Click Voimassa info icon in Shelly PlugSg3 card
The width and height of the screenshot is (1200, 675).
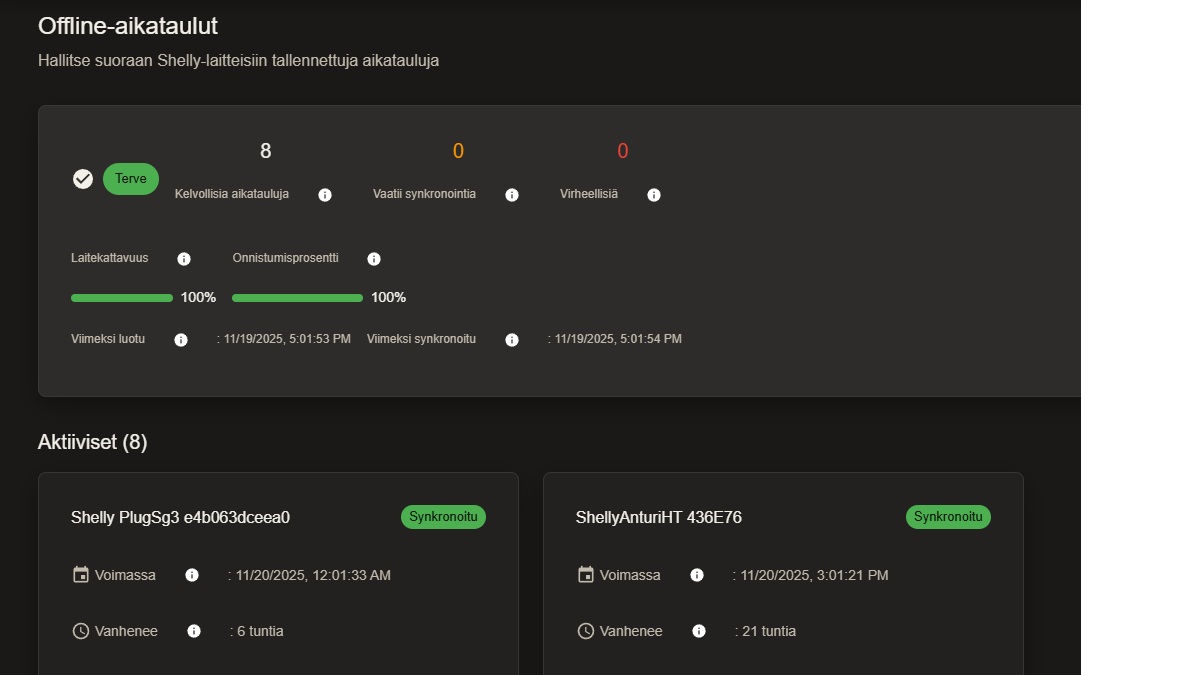coord(192,575)
